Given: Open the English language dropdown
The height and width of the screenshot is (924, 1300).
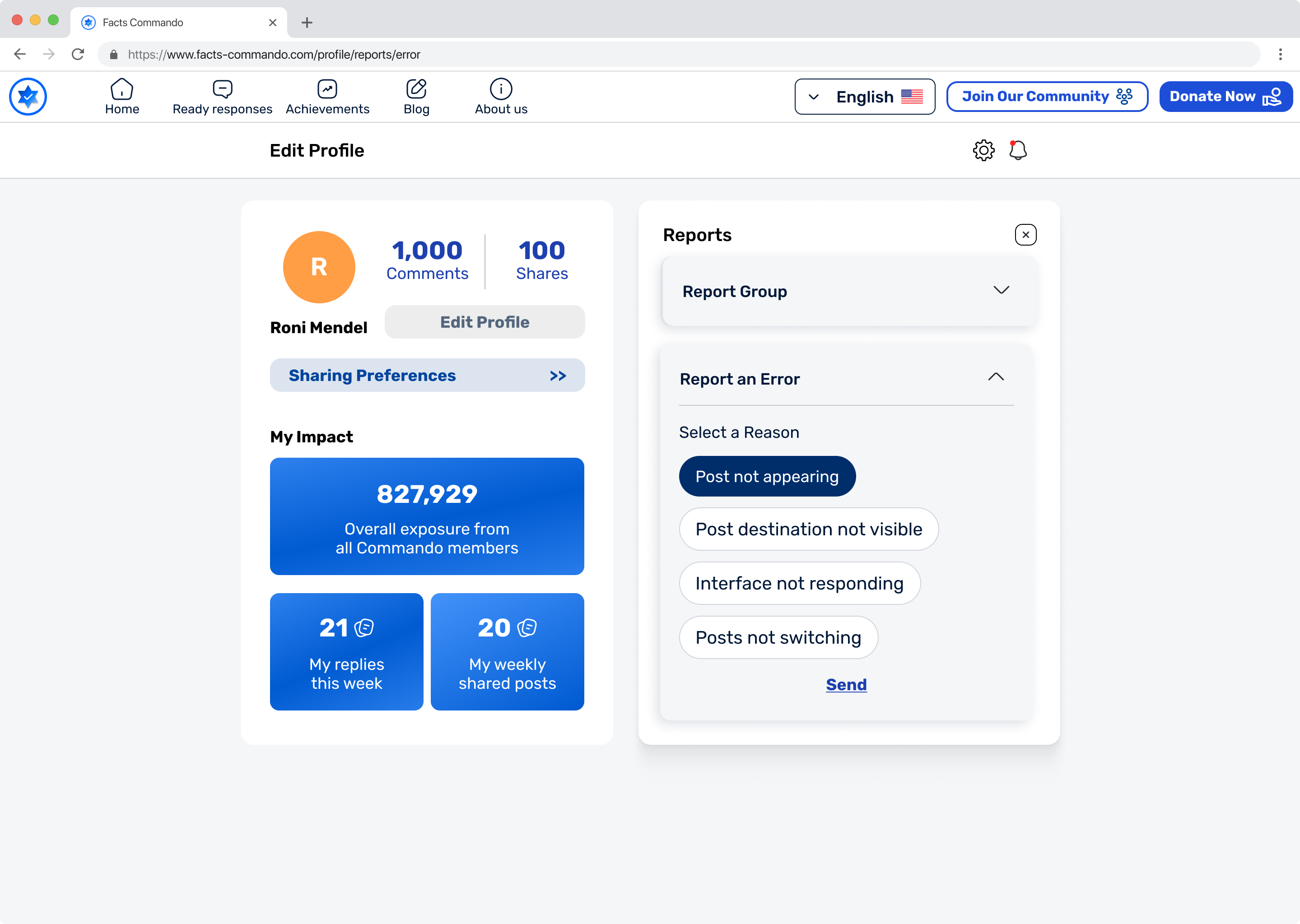Looking at the screenshot, I should click(865, 97).
